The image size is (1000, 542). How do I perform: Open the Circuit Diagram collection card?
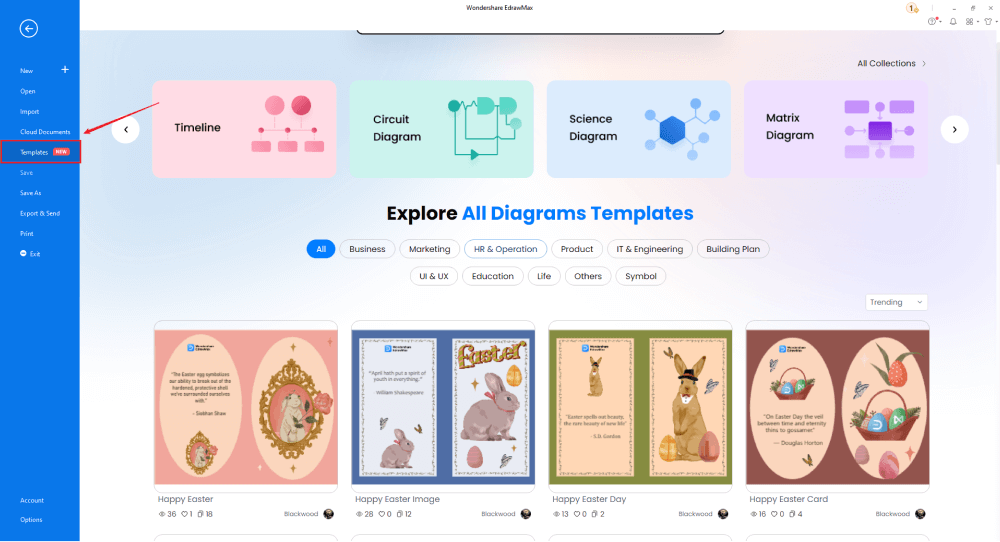coord(440,129)
